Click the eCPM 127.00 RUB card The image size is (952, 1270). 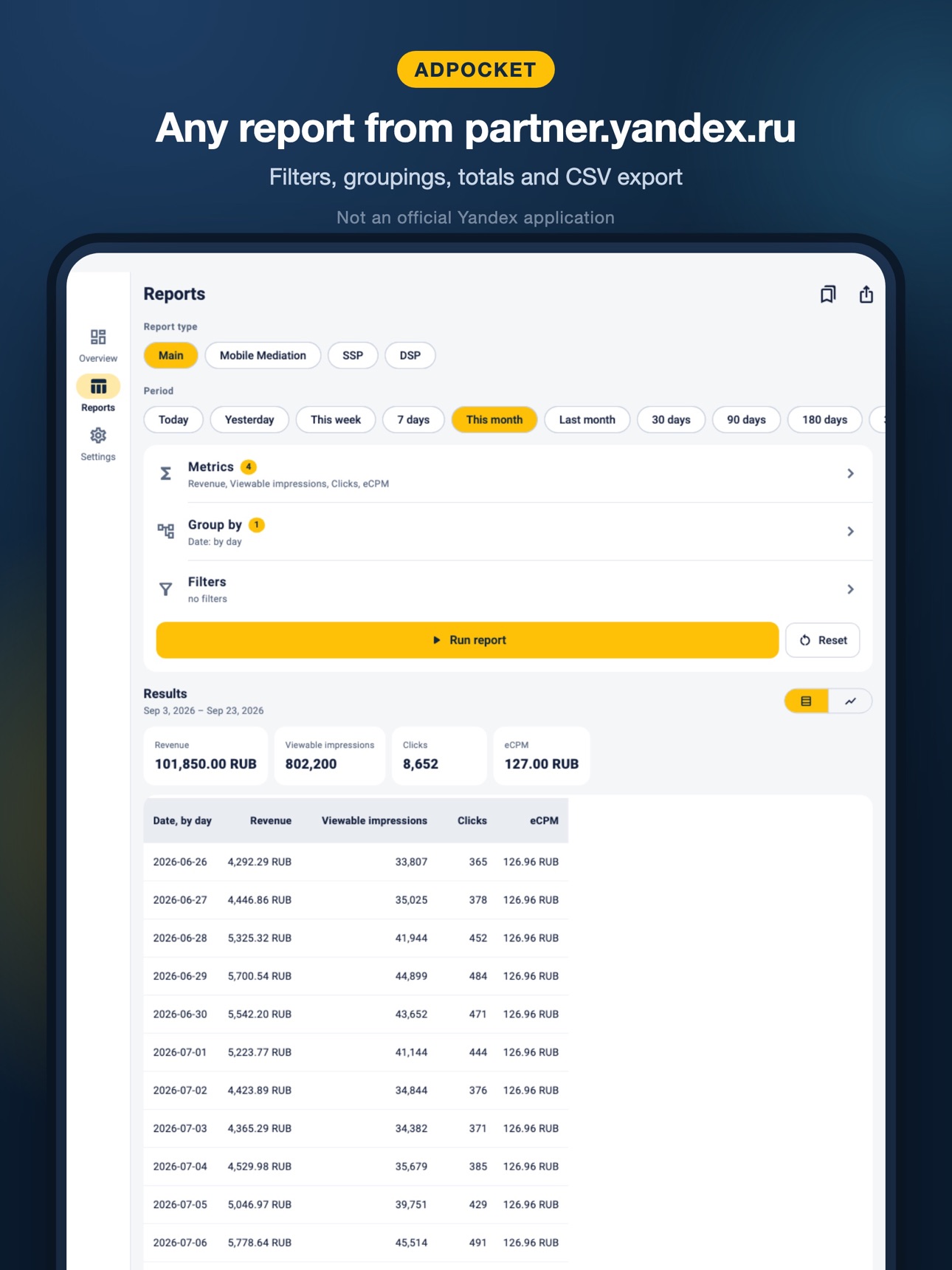click(x=542, y=756)
